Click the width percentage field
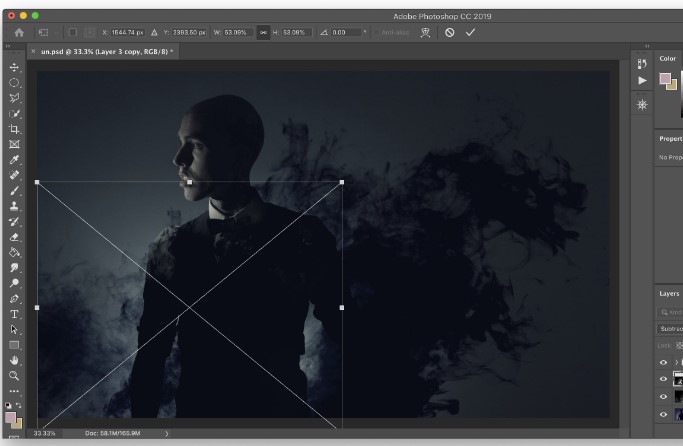Screen dimensions: 683x446 click(x=238, y=32)
